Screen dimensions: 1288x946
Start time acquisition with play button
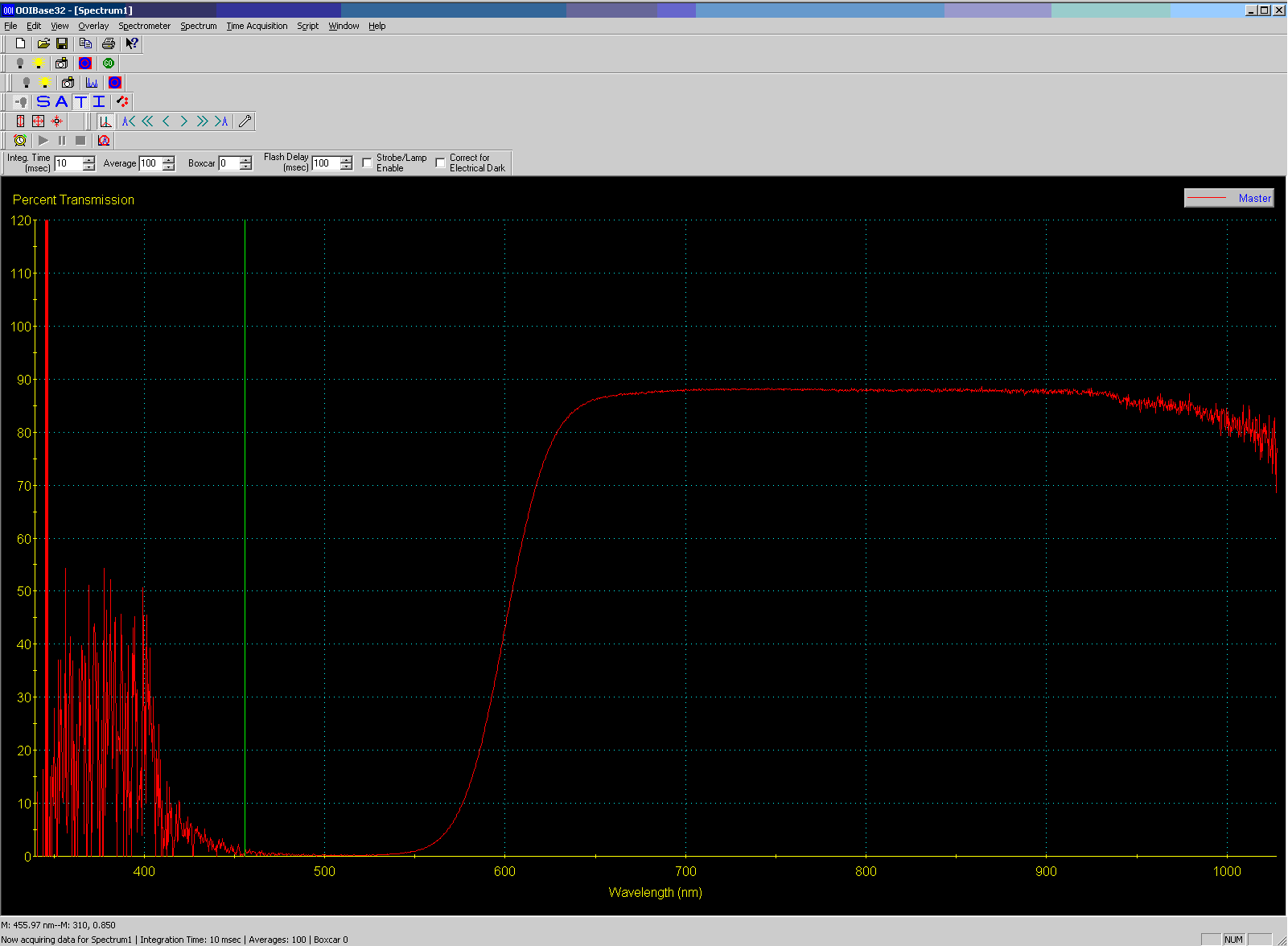pyautogui.click(x=43, y=141)
